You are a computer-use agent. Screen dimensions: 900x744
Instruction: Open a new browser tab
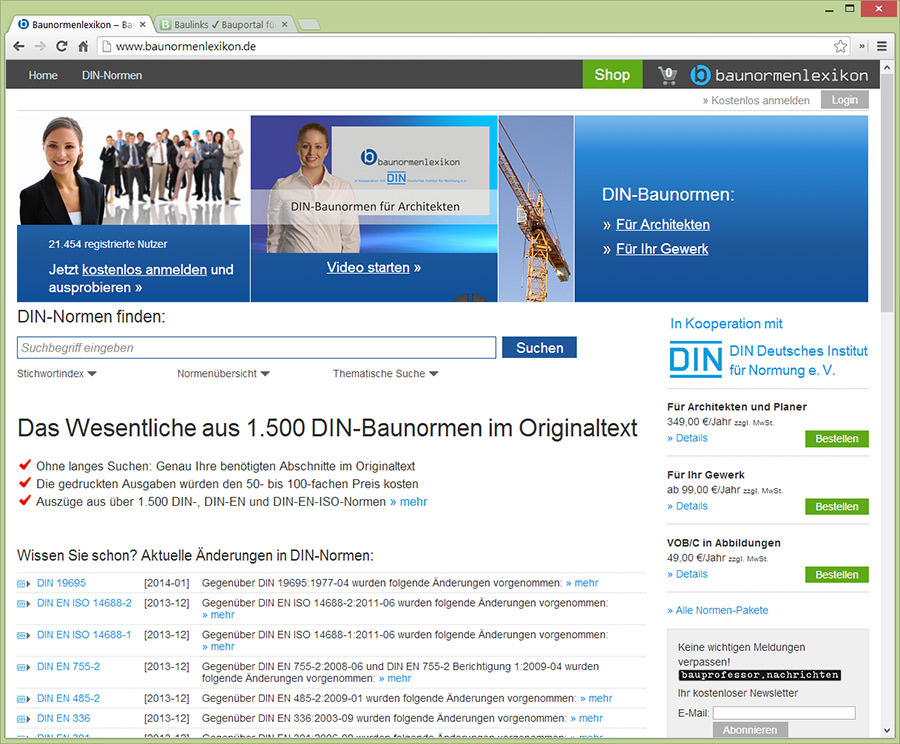[x=309, y=25]
